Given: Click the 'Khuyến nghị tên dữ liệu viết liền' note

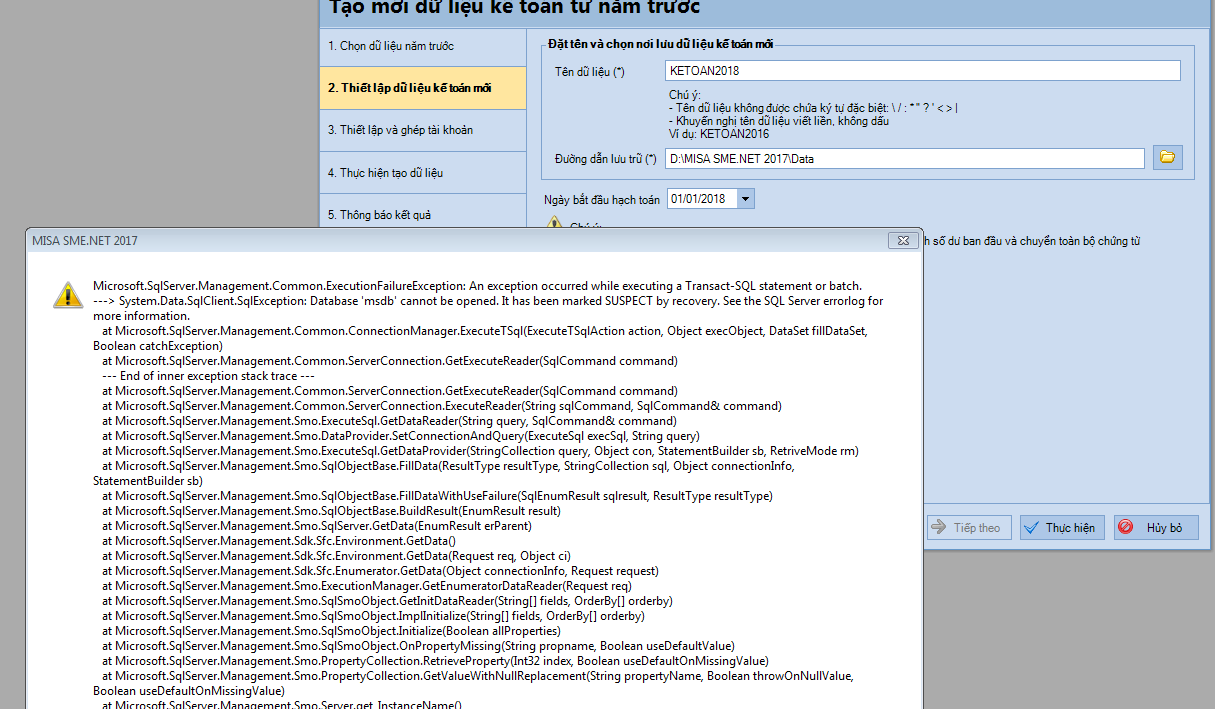Looking at the screenshot, I should [x=779, y=121].
